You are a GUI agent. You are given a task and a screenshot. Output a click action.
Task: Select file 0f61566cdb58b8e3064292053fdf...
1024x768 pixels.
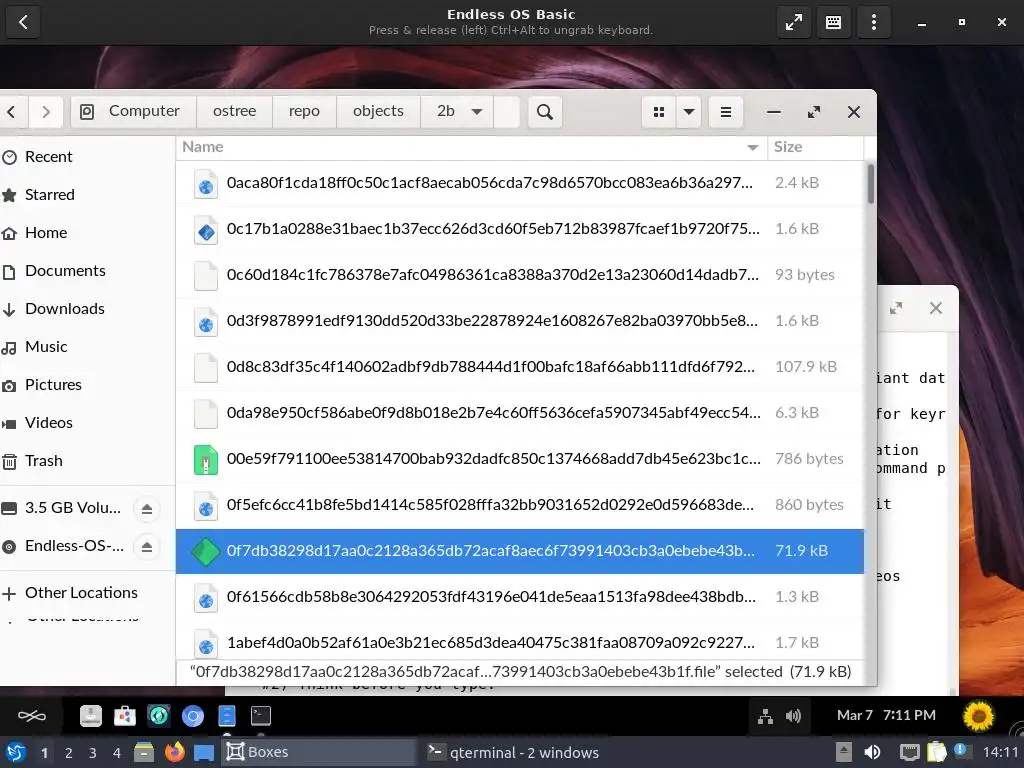(x=520, y=597)
